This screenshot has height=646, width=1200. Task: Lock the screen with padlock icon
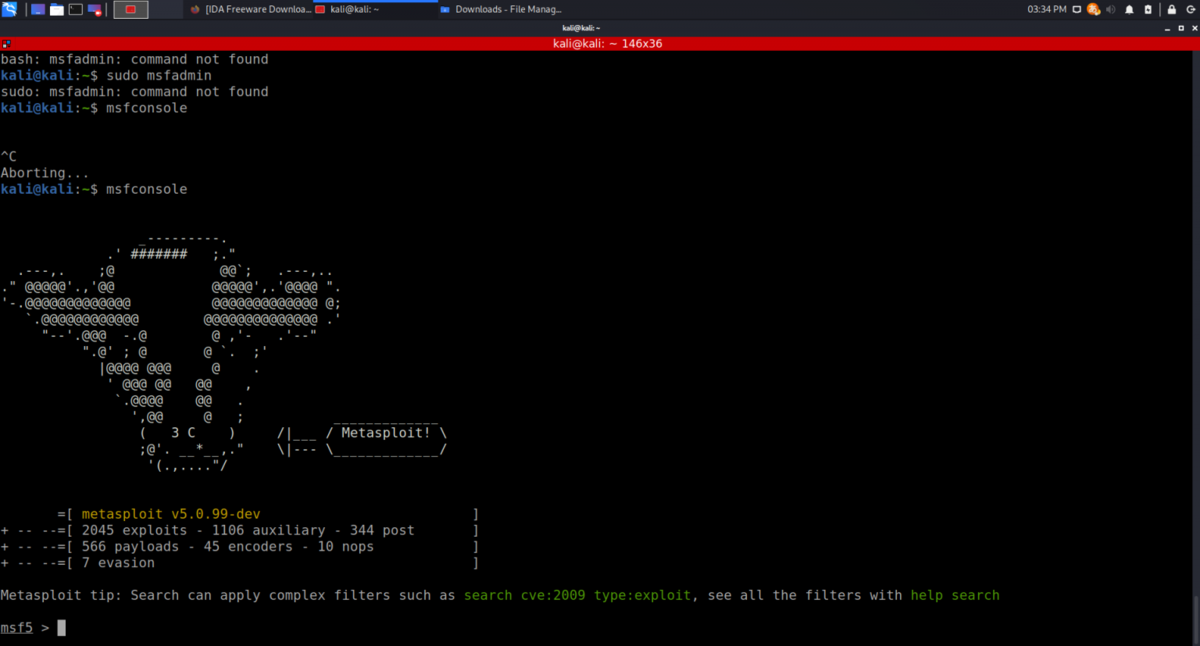click(1172, 10)
